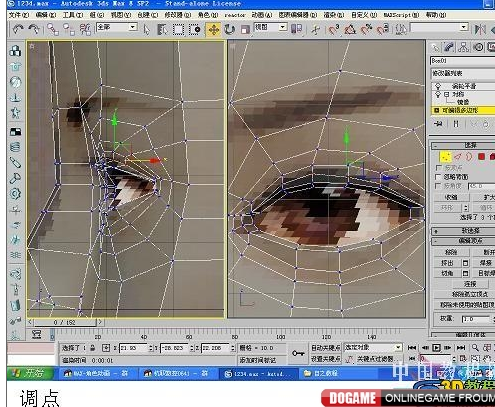
Task: Expand the Symmetry modifier tree node
Action: pyautogui.click(x=447, y=95)
